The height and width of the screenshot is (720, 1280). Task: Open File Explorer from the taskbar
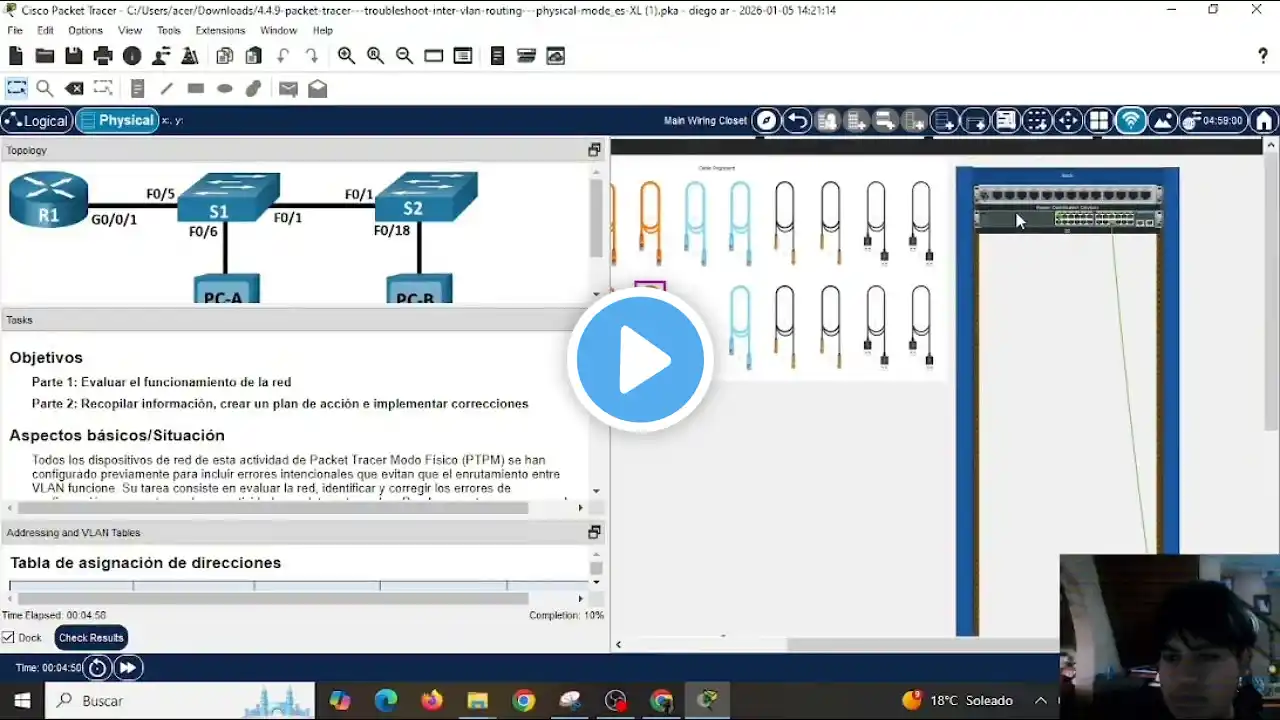pos(478,700)
